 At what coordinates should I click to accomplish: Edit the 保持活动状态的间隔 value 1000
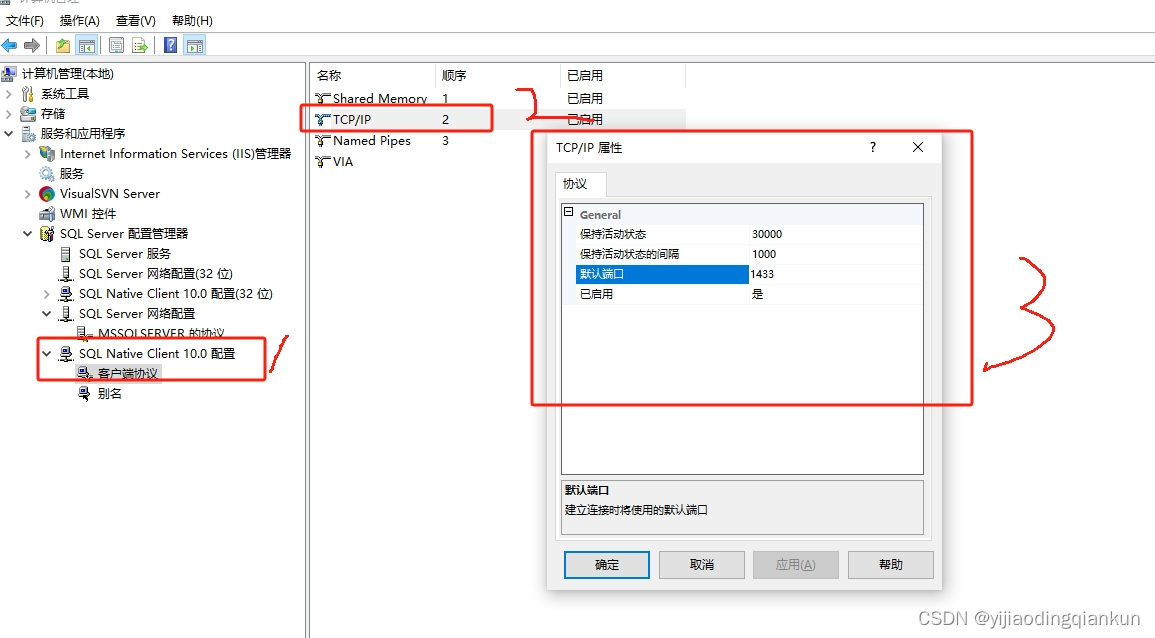tap(835, 254)
